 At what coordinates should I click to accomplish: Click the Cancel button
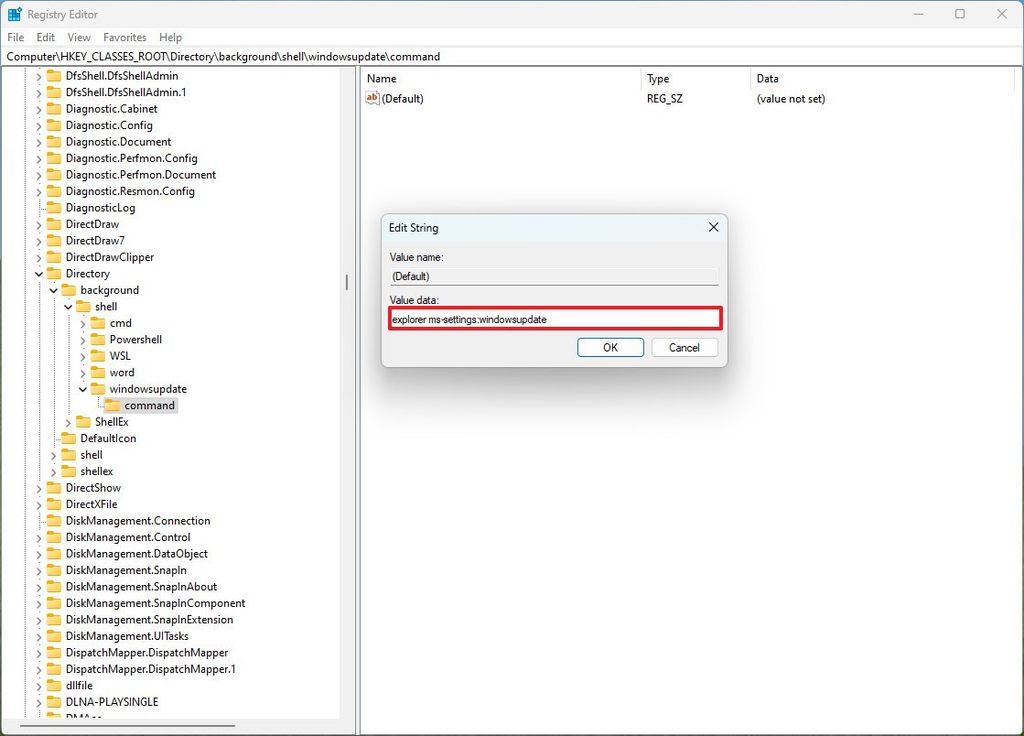[684, 347]
